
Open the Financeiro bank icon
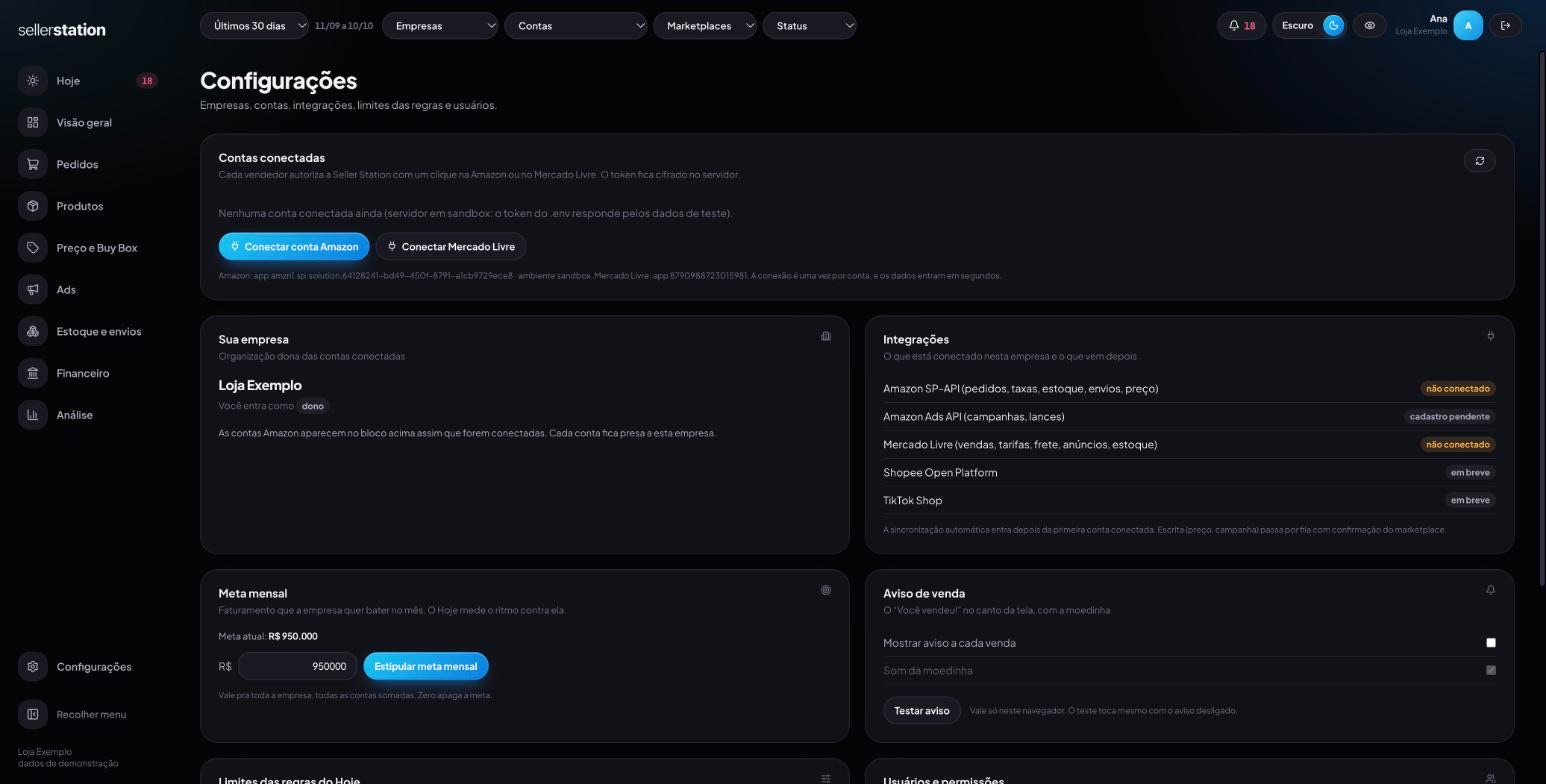[x=33, y=374]
